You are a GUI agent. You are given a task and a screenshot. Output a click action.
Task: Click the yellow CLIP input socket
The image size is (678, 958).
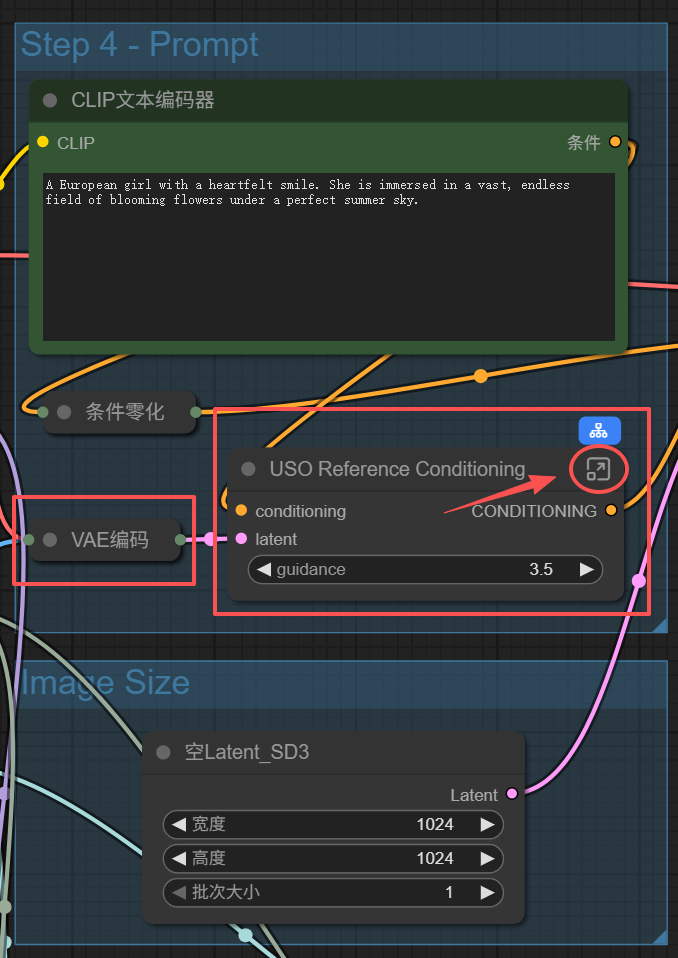tap(43, 142)
